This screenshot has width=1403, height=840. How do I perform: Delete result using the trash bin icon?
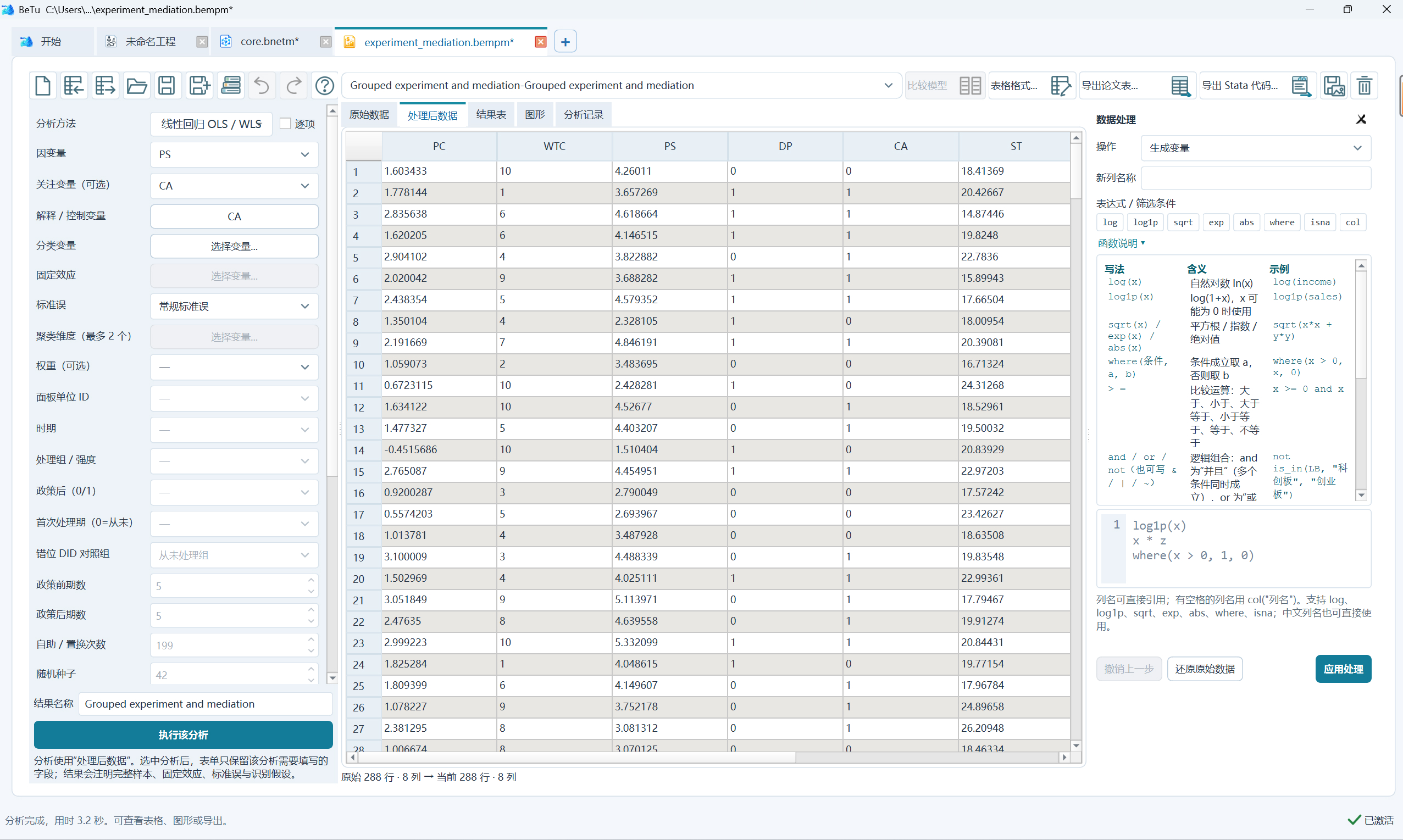(x=1365, y=86)
